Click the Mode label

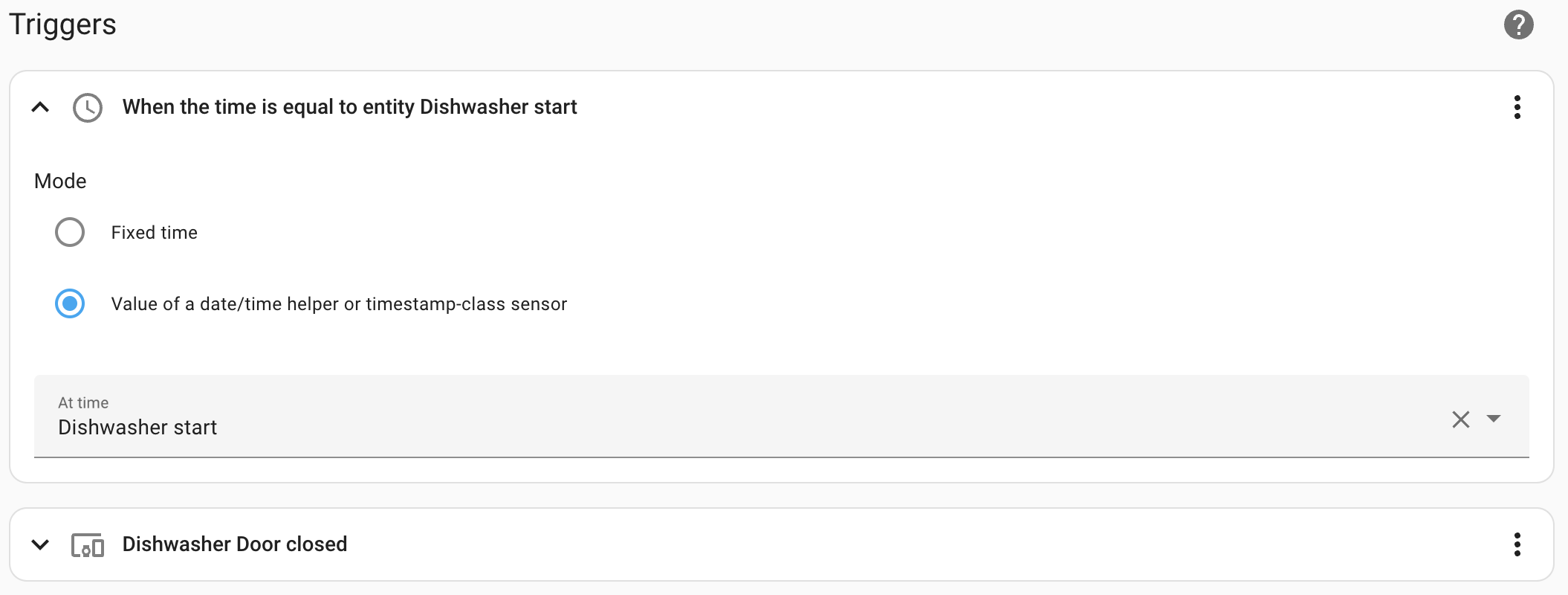60,181
